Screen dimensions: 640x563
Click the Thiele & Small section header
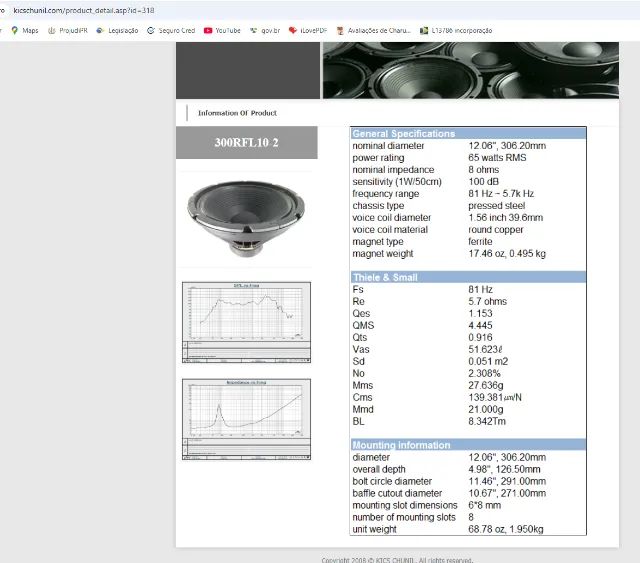468,277
